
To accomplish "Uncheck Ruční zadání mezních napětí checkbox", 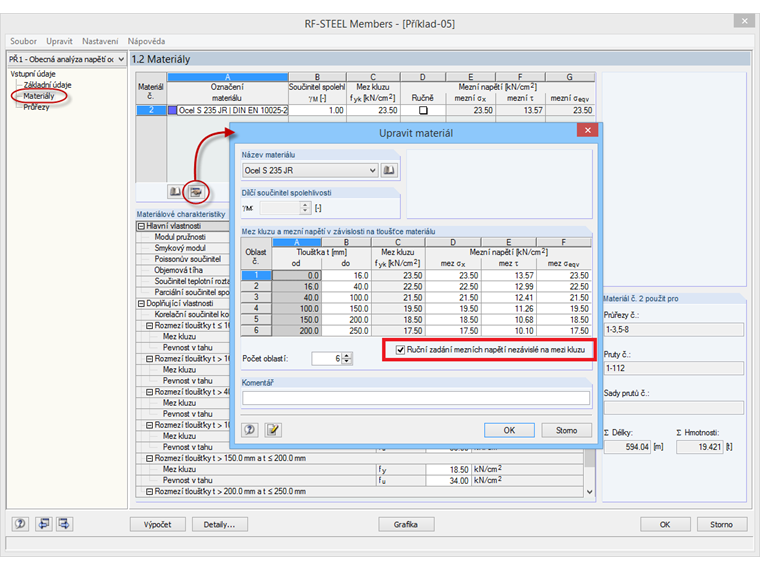I will coord(400,349).
